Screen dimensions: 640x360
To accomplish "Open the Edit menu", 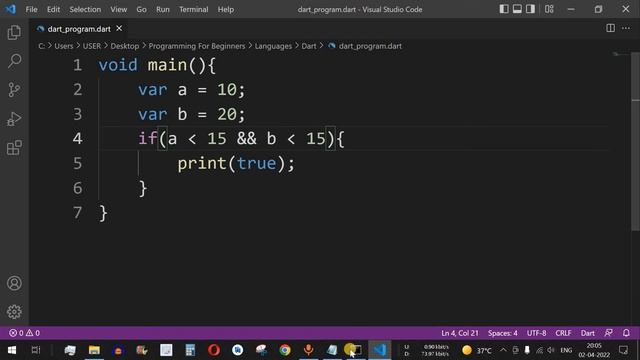I will (53, 9).
